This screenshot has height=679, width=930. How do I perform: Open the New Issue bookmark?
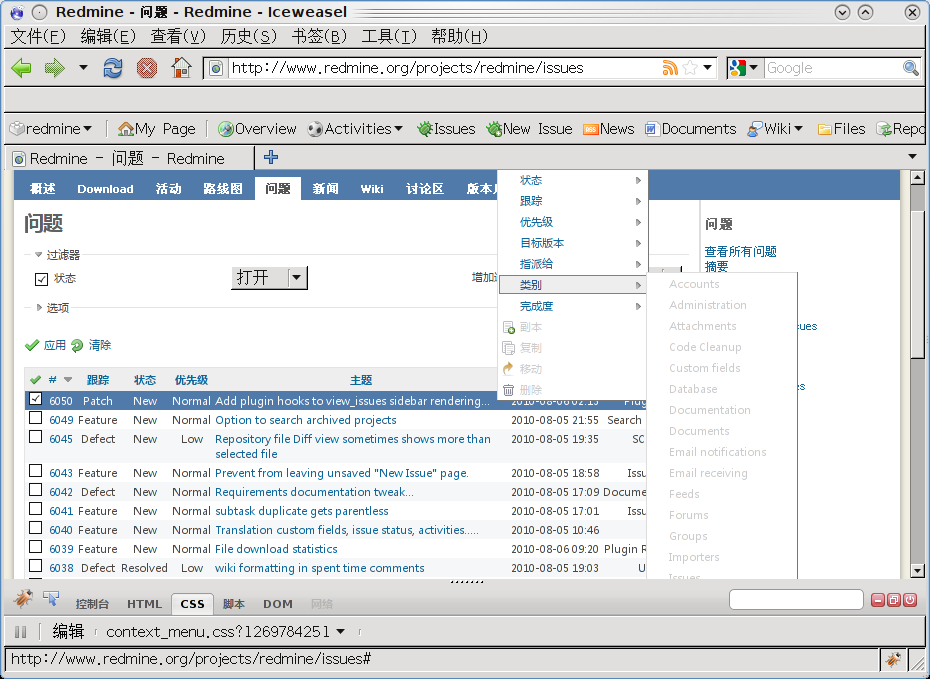[529, 129]
